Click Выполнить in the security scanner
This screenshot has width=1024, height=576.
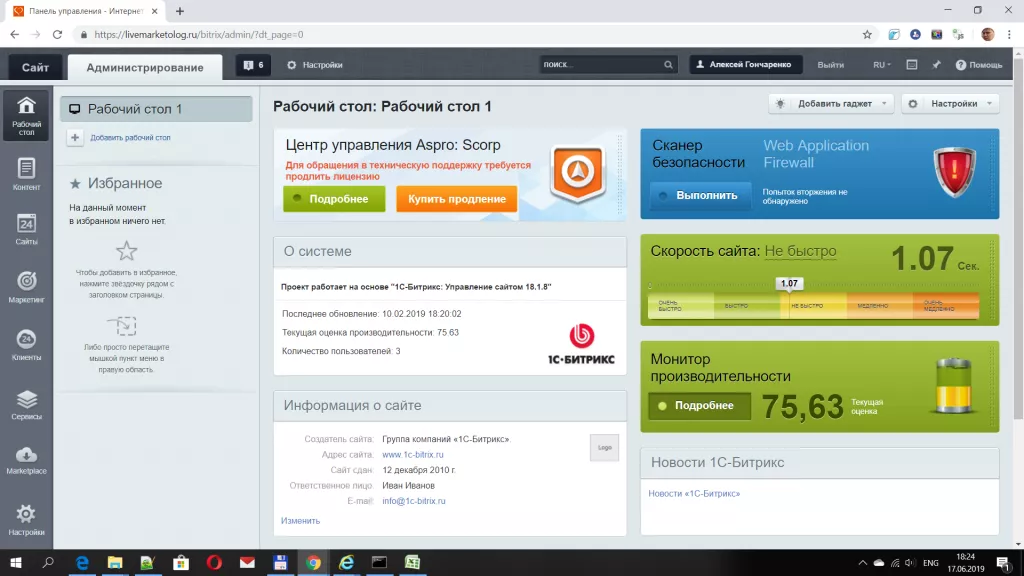coord(700,195)
